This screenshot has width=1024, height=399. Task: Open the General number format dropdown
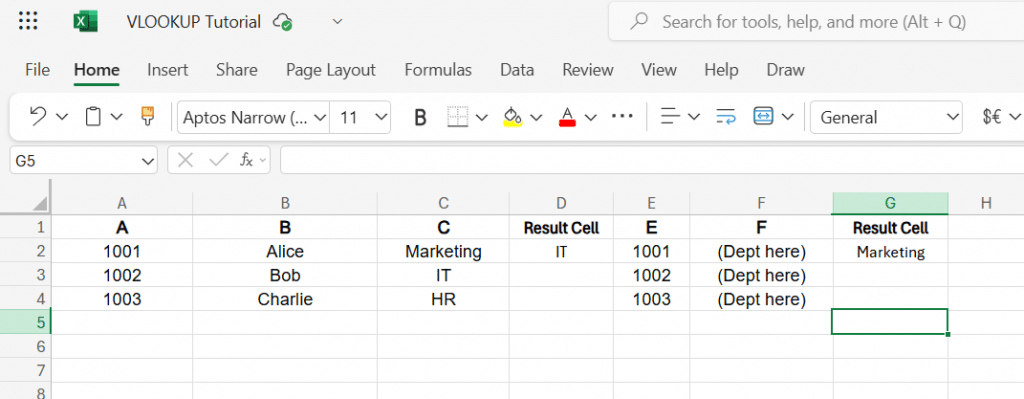886,118
